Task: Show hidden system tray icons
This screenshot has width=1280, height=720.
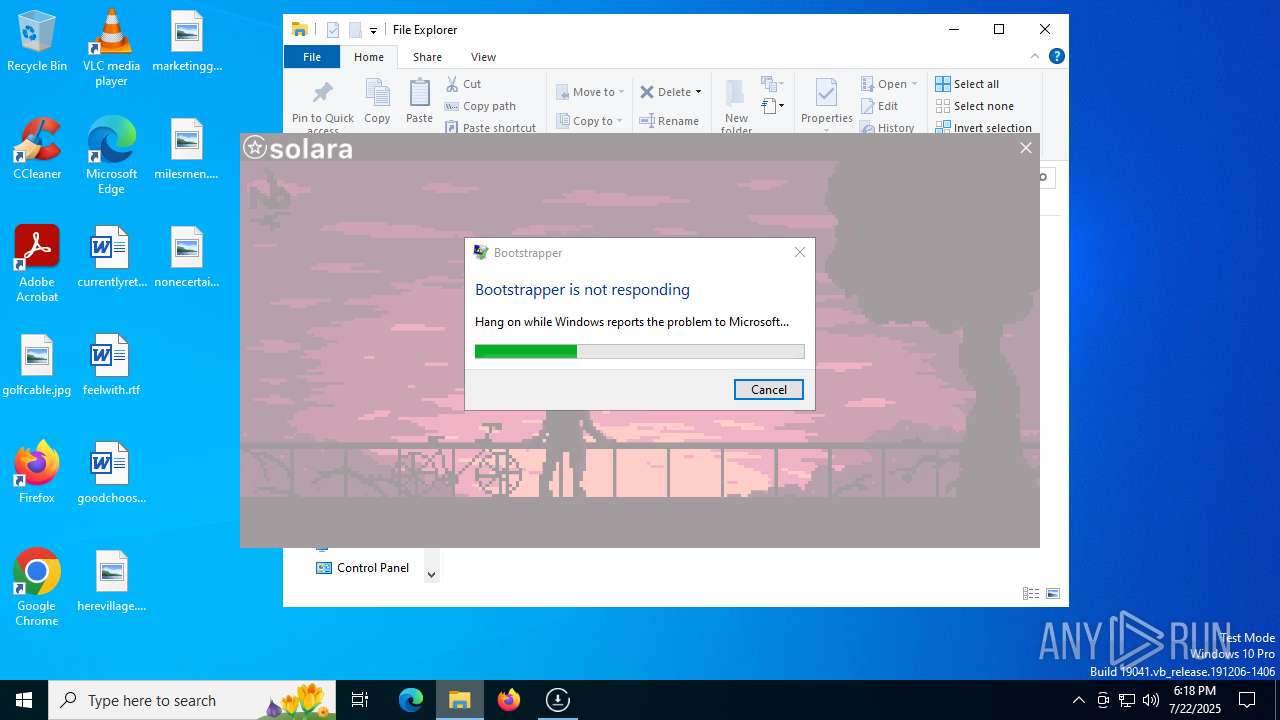Action: coord(1078,700)
